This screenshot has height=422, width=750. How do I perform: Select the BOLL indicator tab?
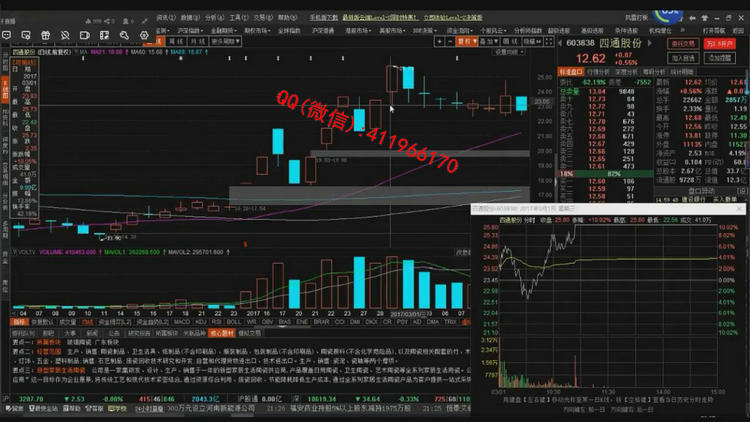pos(234,322)
